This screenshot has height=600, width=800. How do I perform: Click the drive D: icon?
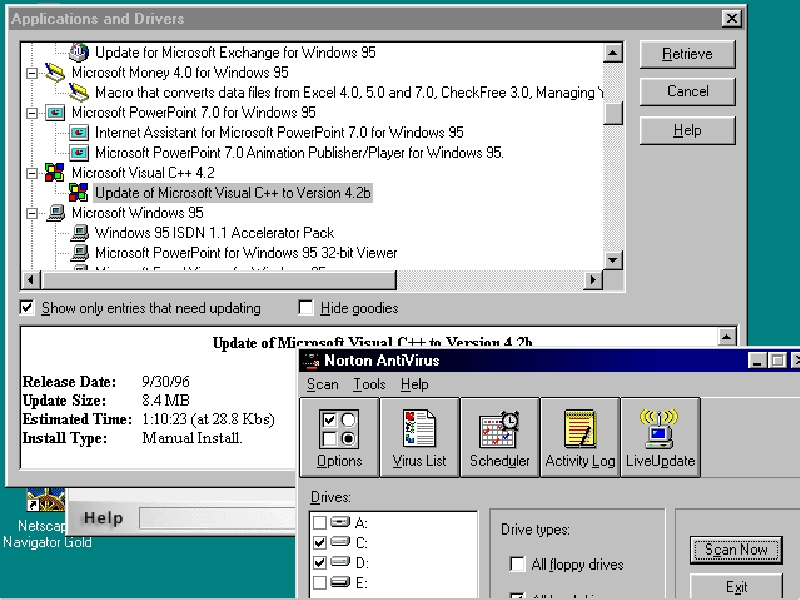(340, 562)
